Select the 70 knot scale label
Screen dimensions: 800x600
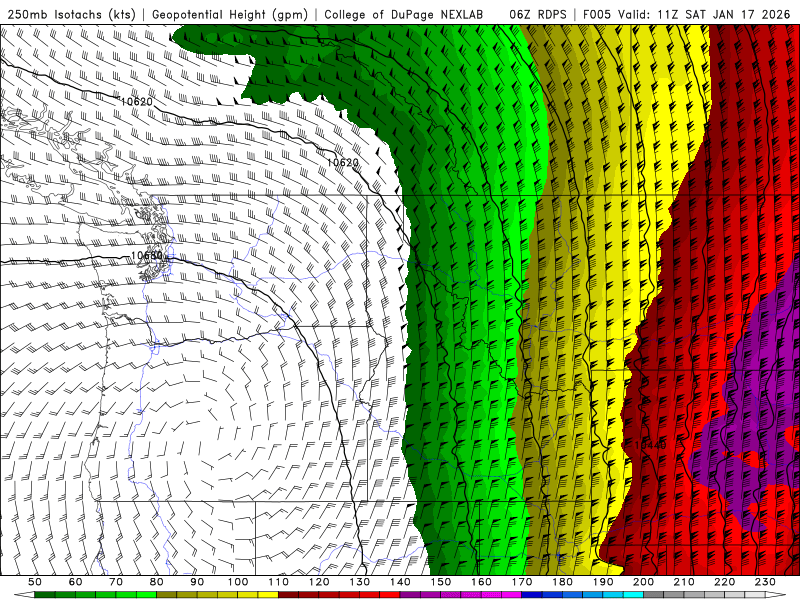[116, 582]
